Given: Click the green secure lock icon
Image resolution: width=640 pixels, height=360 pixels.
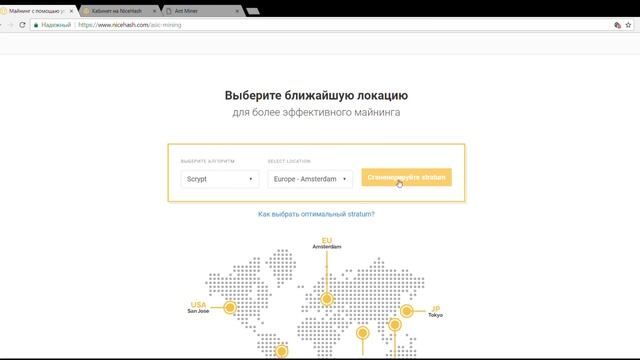Looking at the screenshot, I should pyautogui.click(x=36, y=25).
